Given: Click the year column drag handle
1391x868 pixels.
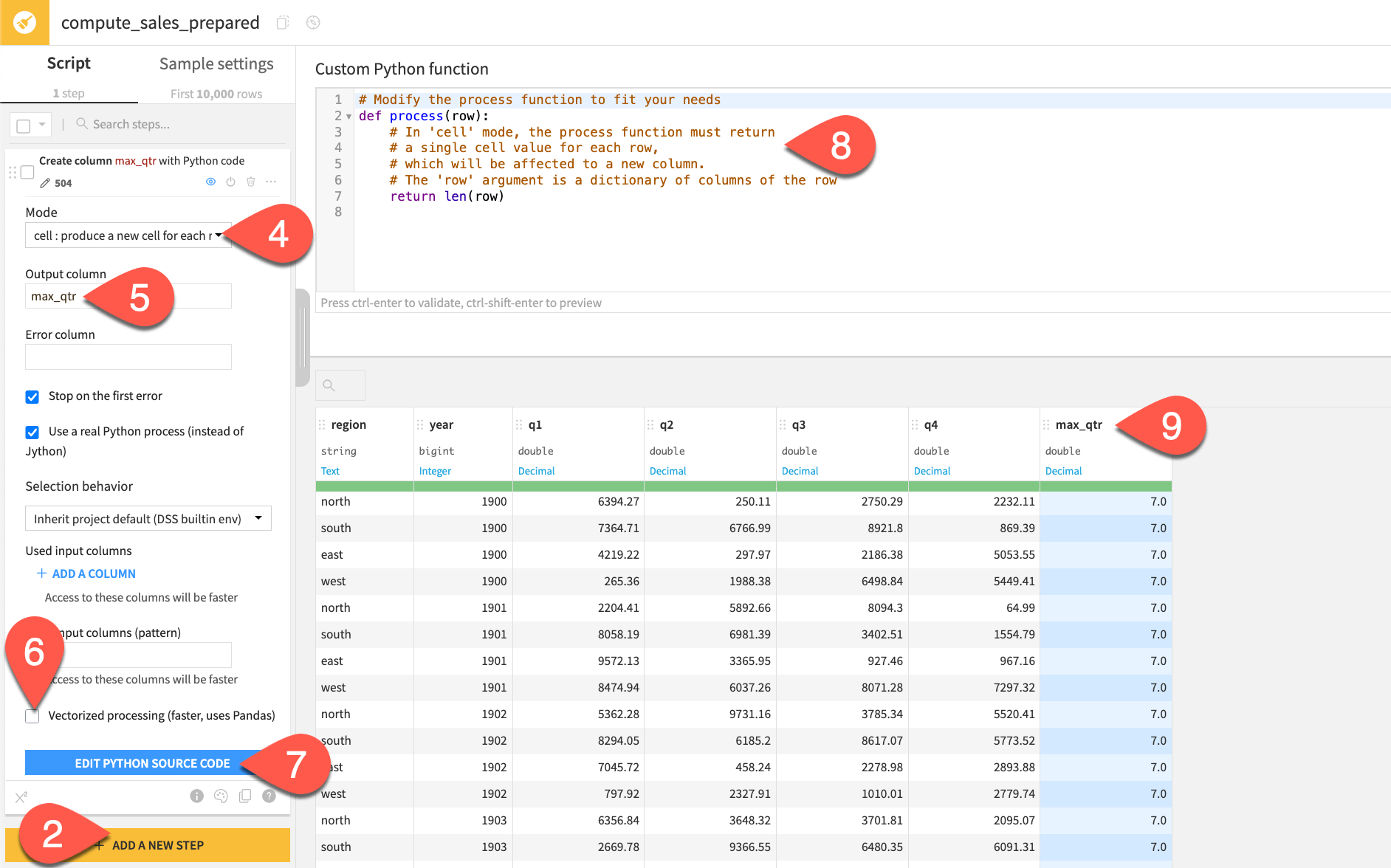Looking at the screenshot, I should pos(420,425).
